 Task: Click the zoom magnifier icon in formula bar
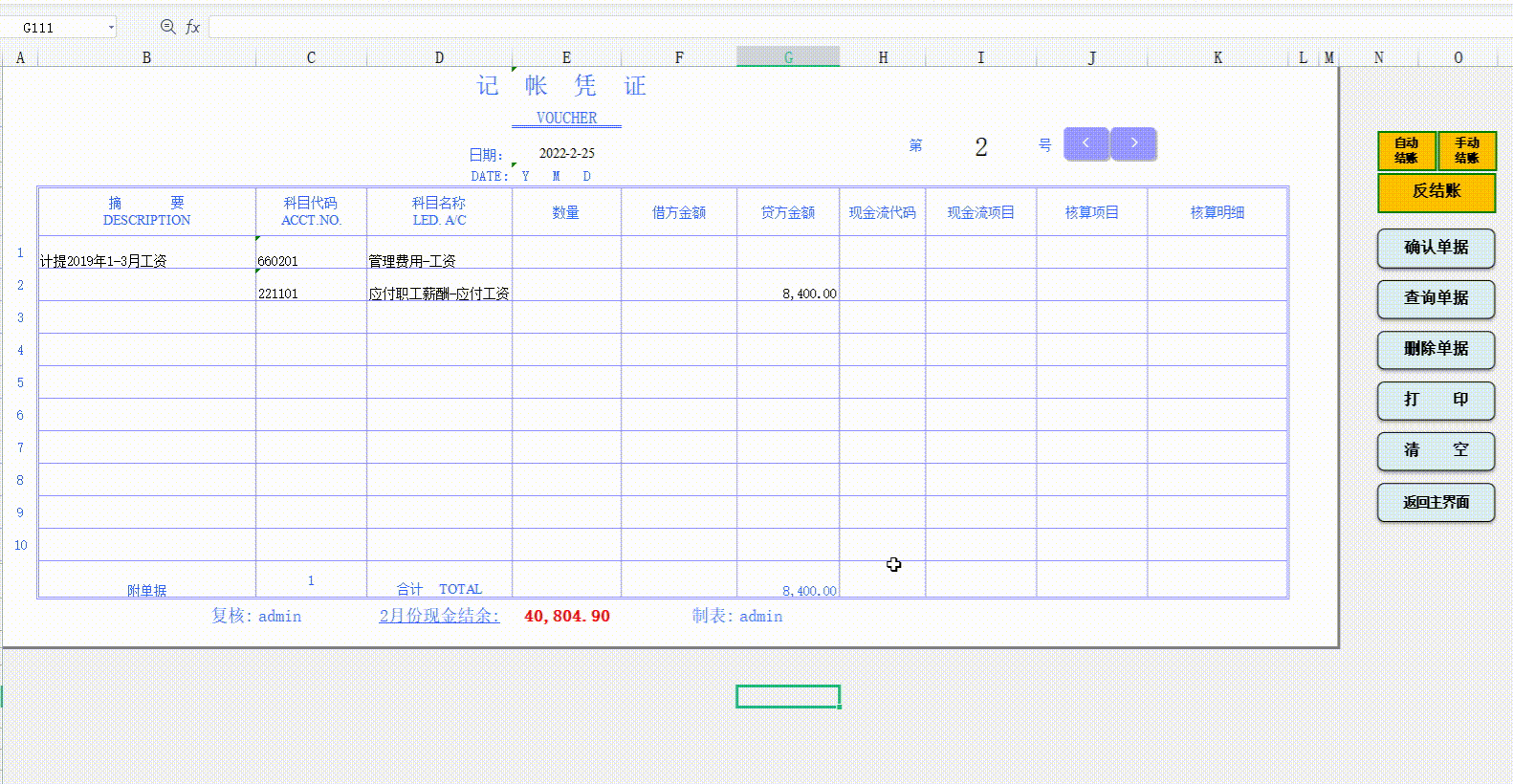(x=167, y=27)
